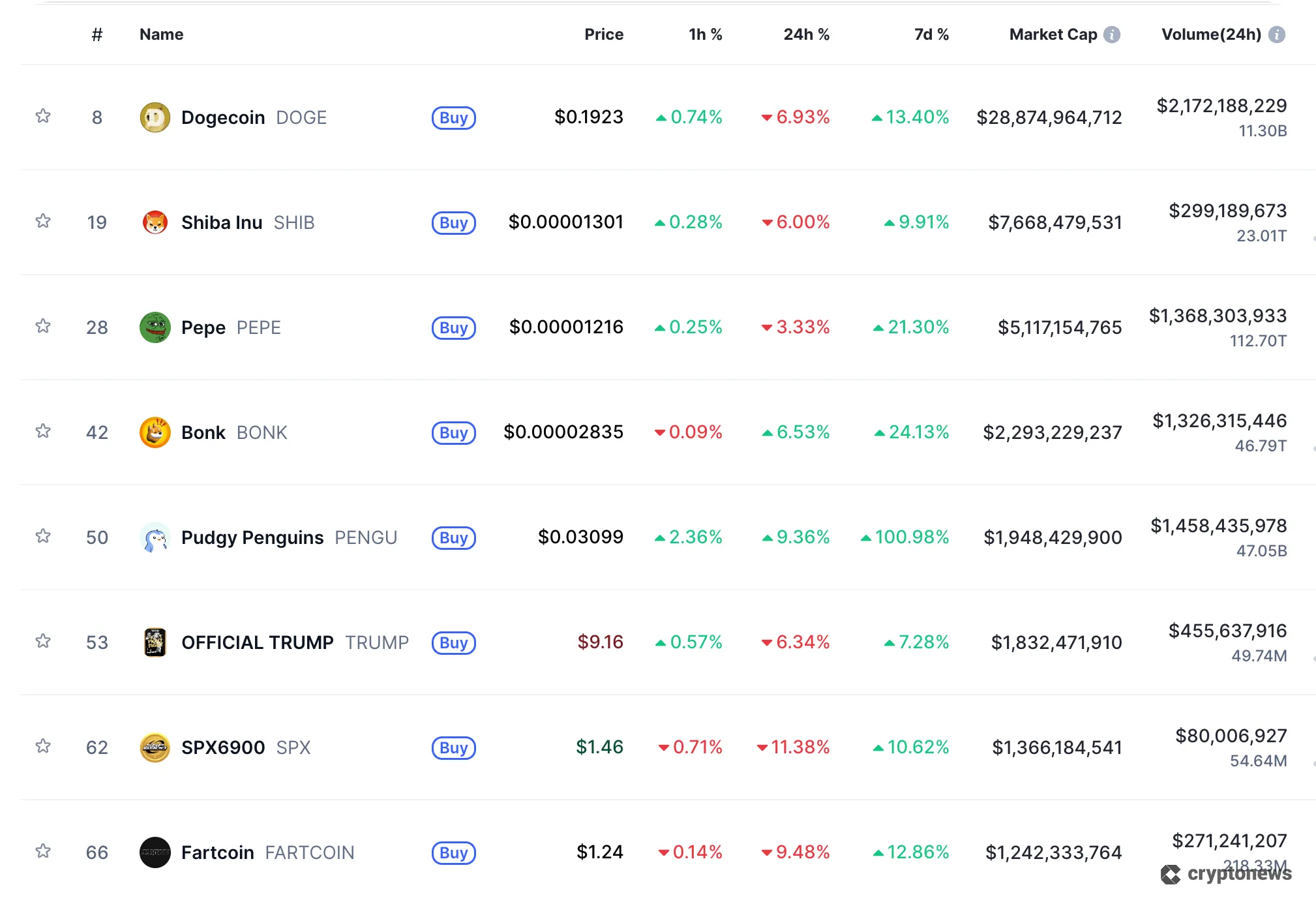Image resolution: width=1316 pixels, height=904 pixels.
Task: Sort table by Name header
Action: [x=161, y=35]
